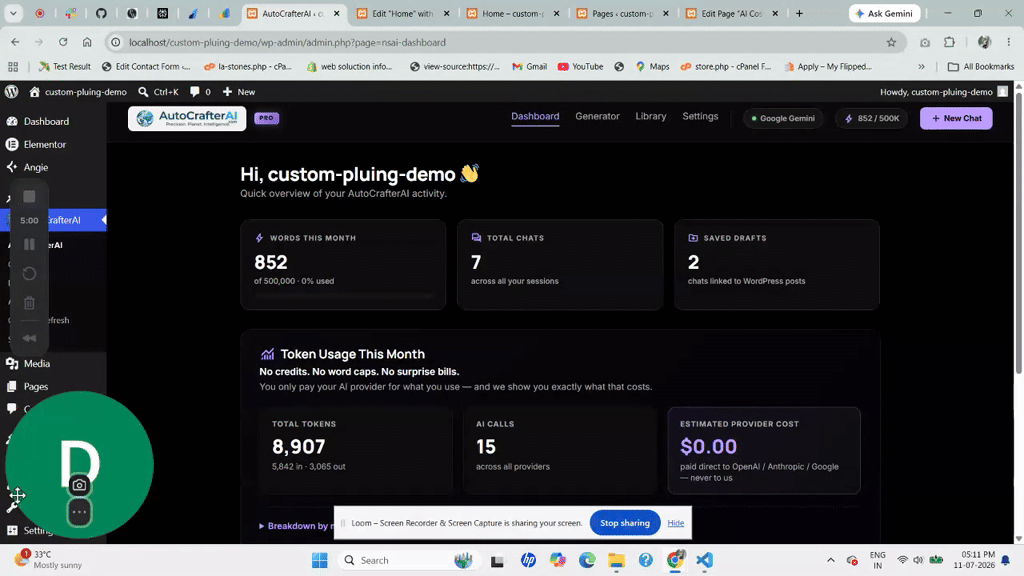Click Stop sharing in the Loom banner
1024x576 pixels.
click(625, 522)
